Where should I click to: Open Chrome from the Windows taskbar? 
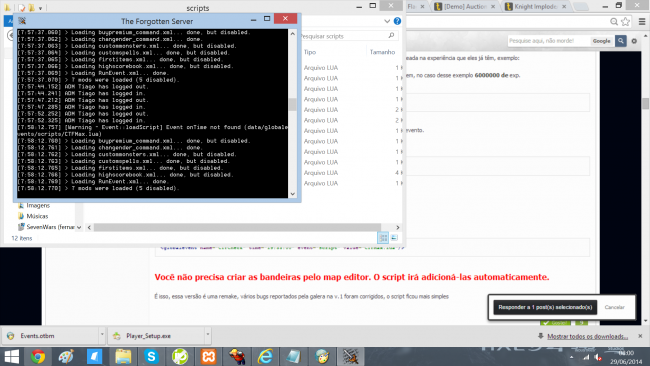(x=38, y=356)
